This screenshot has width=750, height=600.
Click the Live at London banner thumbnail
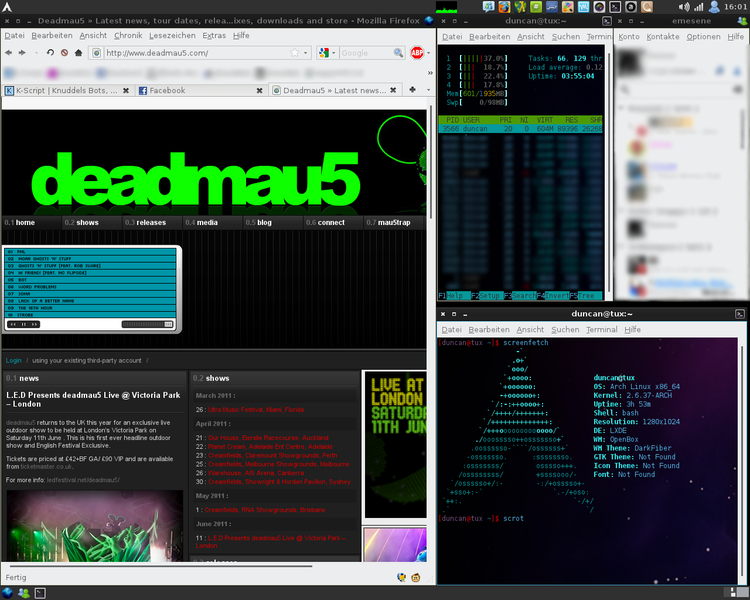click(x=395, y=444)
